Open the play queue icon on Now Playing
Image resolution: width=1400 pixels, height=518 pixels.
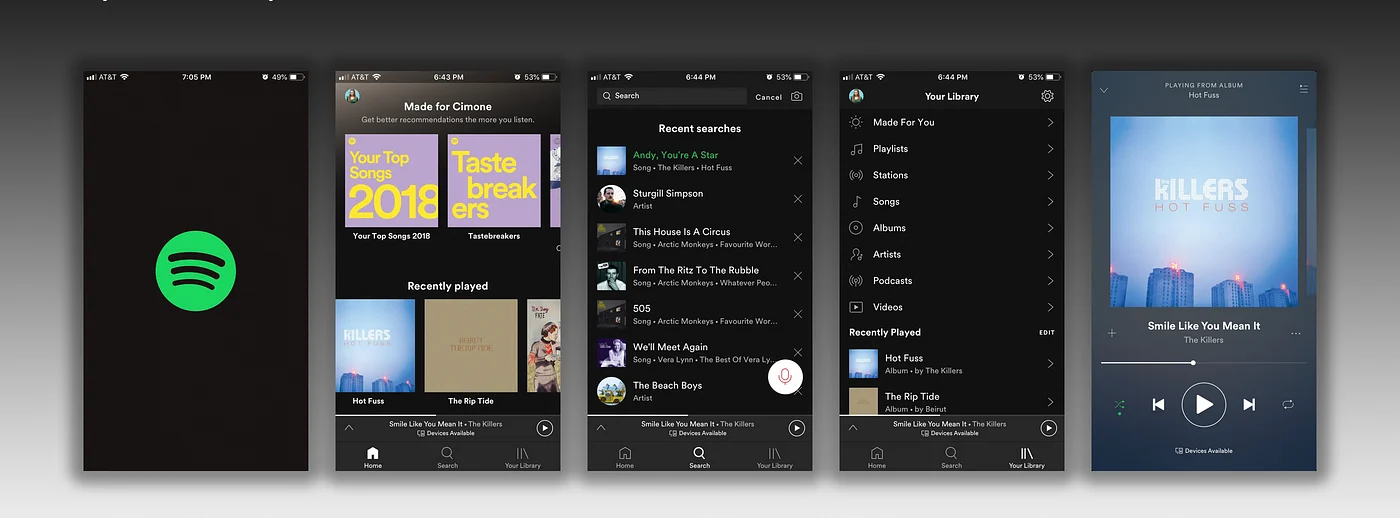[1303, 89]
